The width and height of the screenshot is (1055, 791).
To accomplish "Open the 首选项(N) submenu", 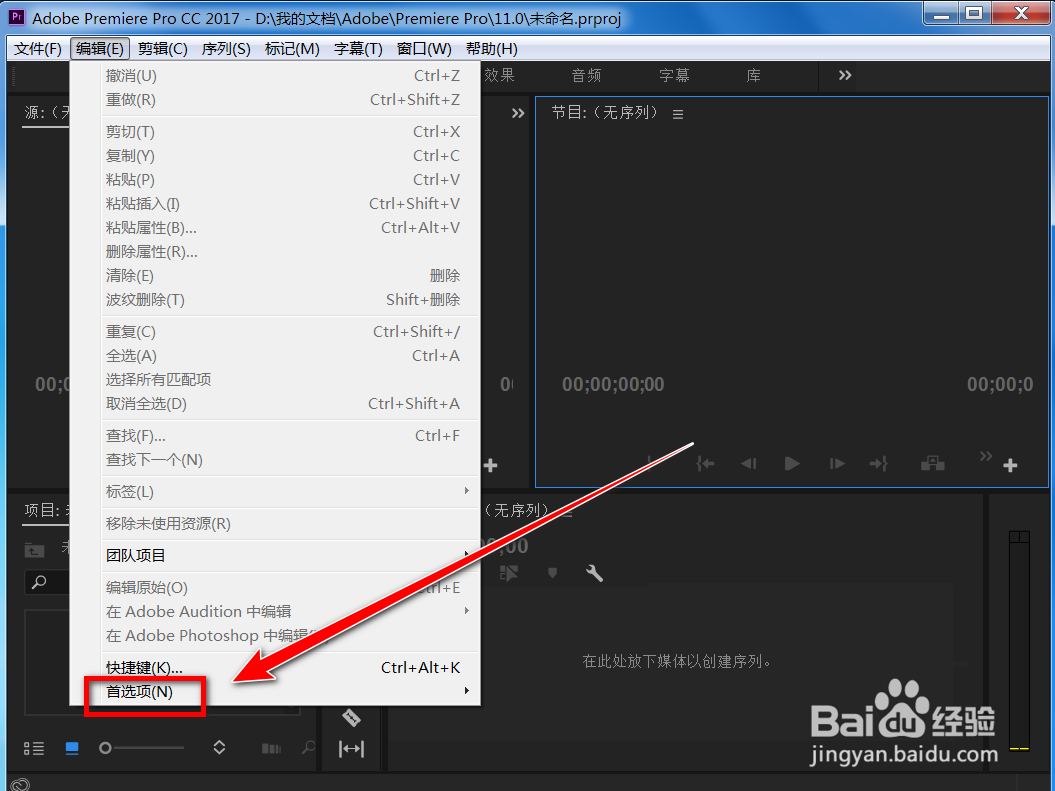I will 289,691.
